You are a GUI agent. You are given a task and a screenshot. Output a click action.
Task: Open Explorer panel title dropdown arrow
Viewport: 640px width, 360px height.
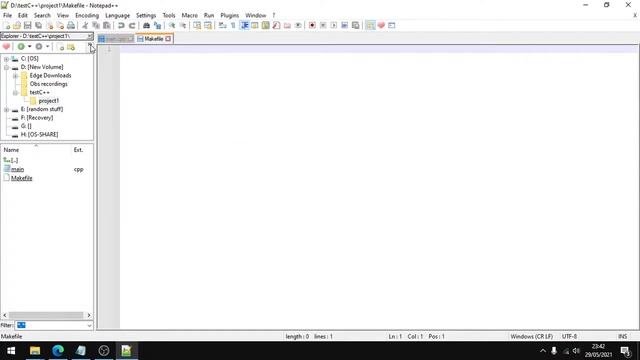pyautogui.click(x=89, y=36)
